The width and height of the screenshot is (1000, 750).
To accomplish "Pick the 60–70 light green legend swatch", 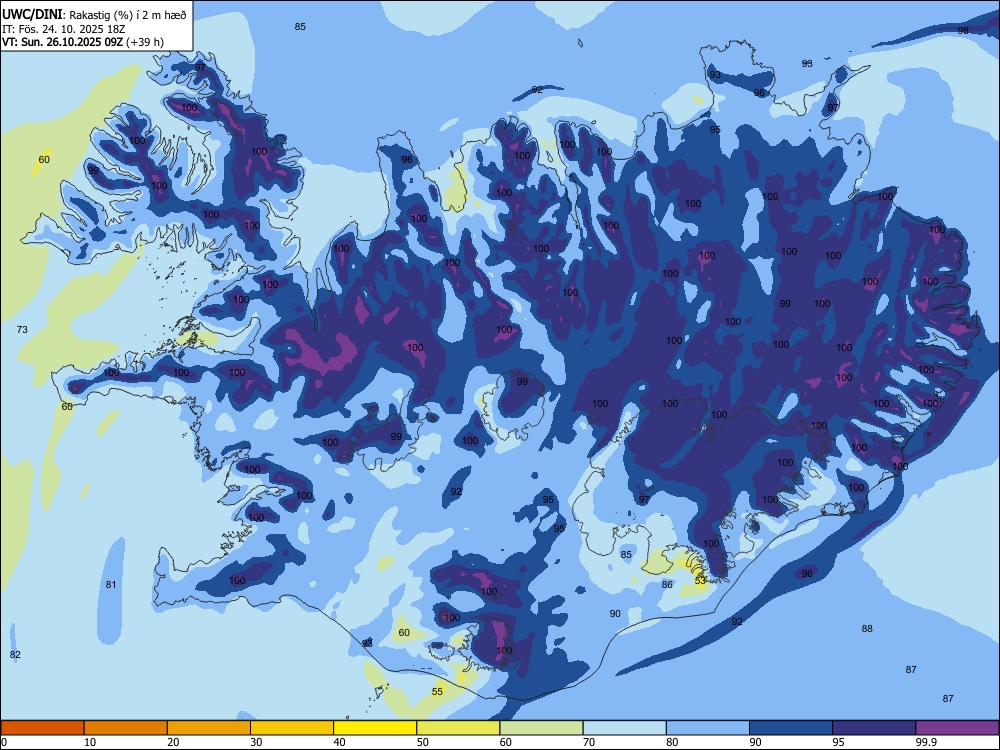I will click(x=541, y=728).
